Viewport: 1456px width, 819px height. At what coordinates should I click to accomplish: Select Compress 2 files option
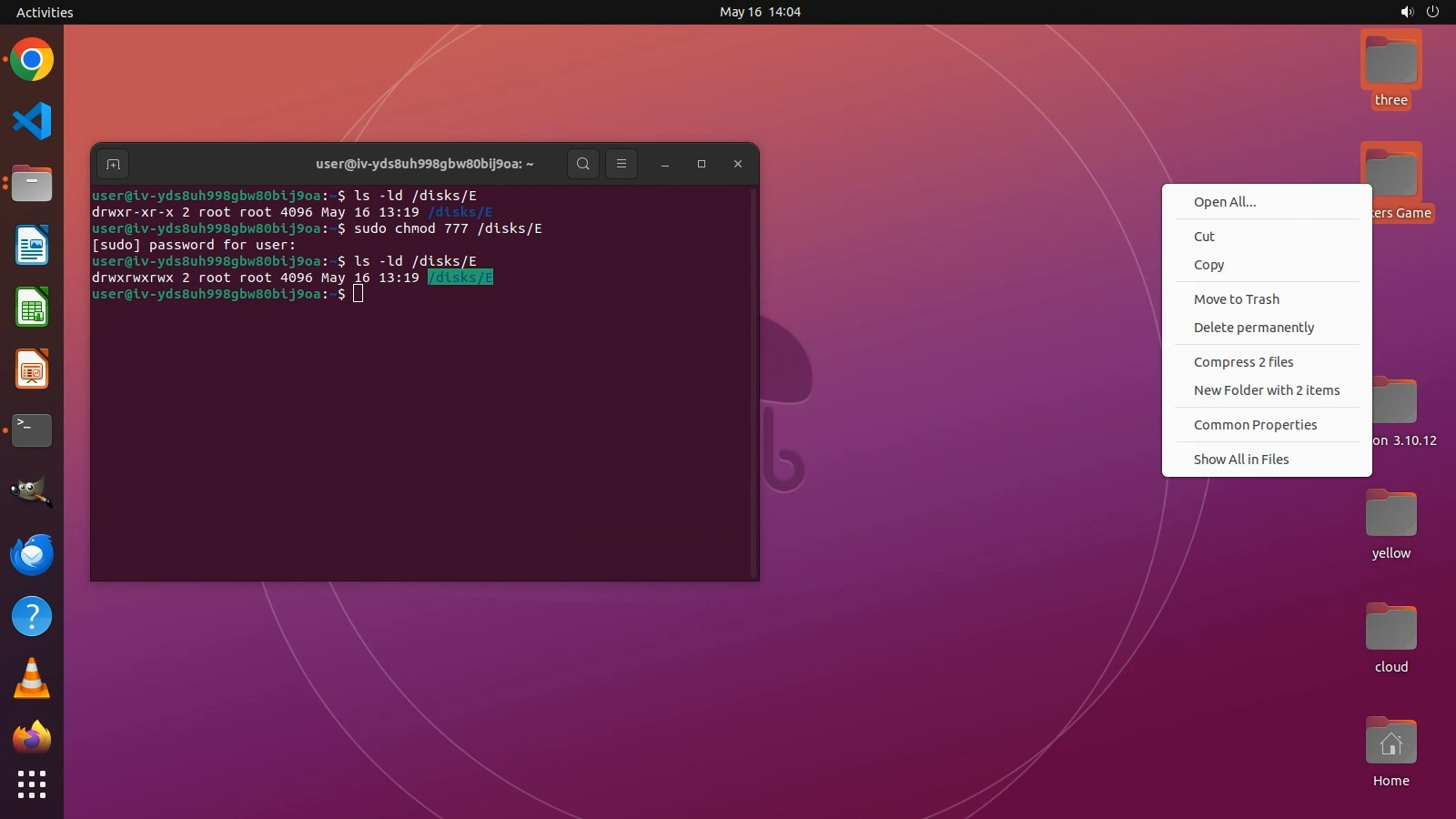(1243, 362)
